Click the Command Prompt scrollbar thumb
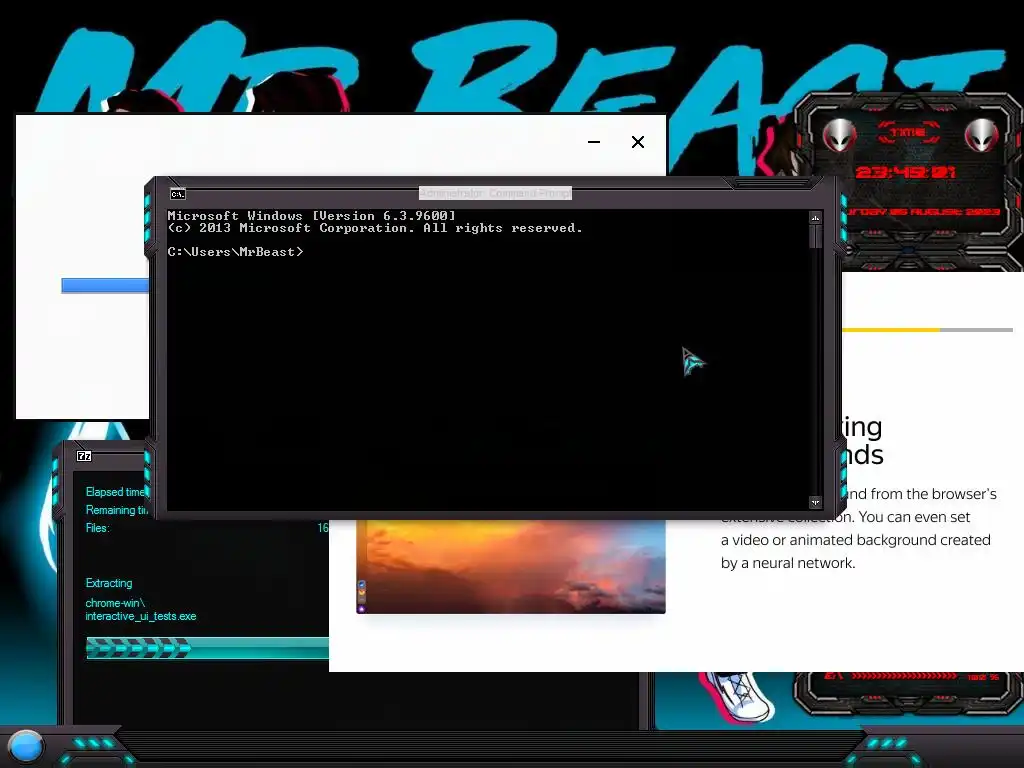This screenshot has width=1024, height=768. (815, 236)
